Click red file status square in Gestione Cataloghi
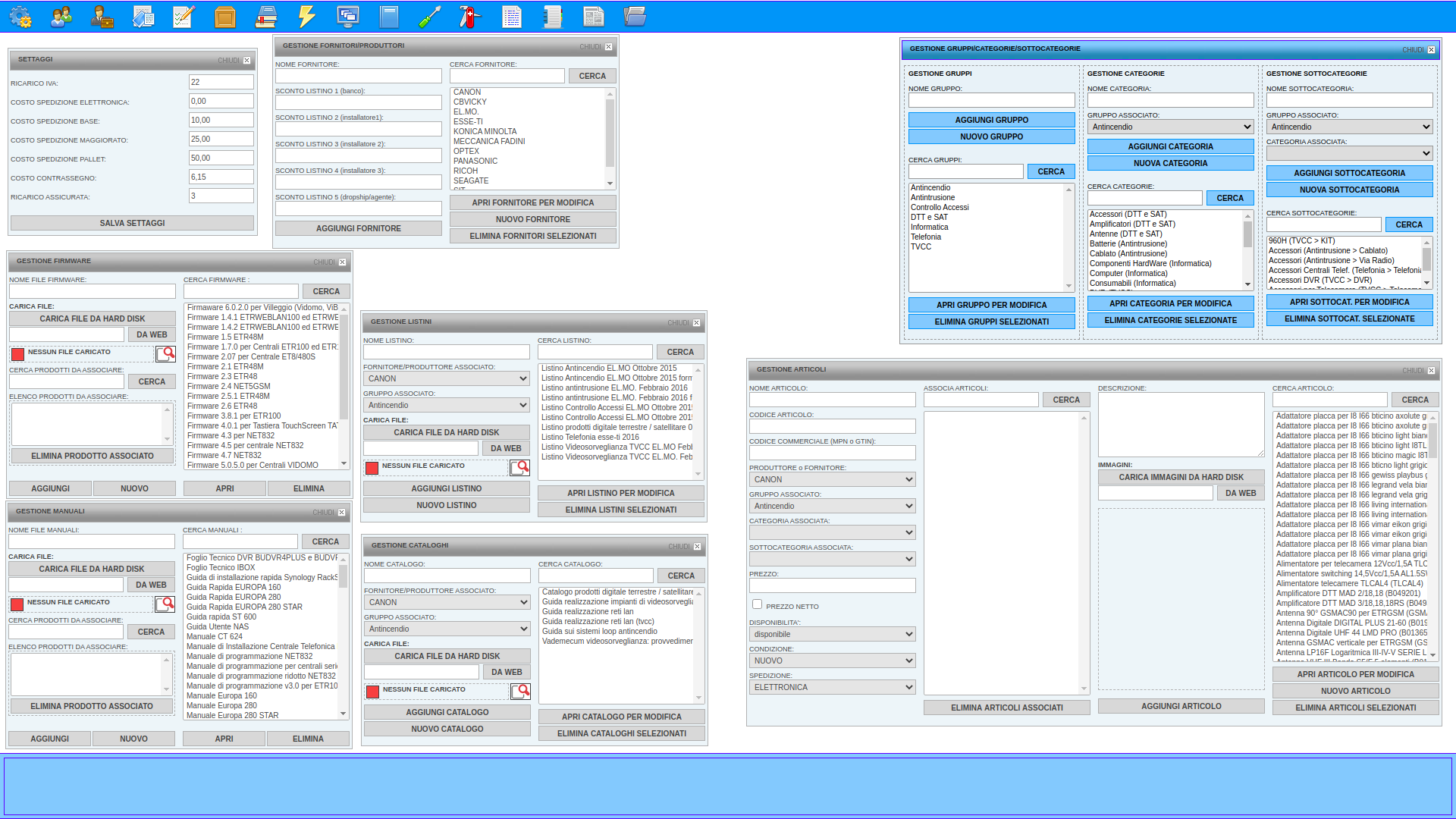1456x819 pixels. pyautogui.click(x=372, y=692)
